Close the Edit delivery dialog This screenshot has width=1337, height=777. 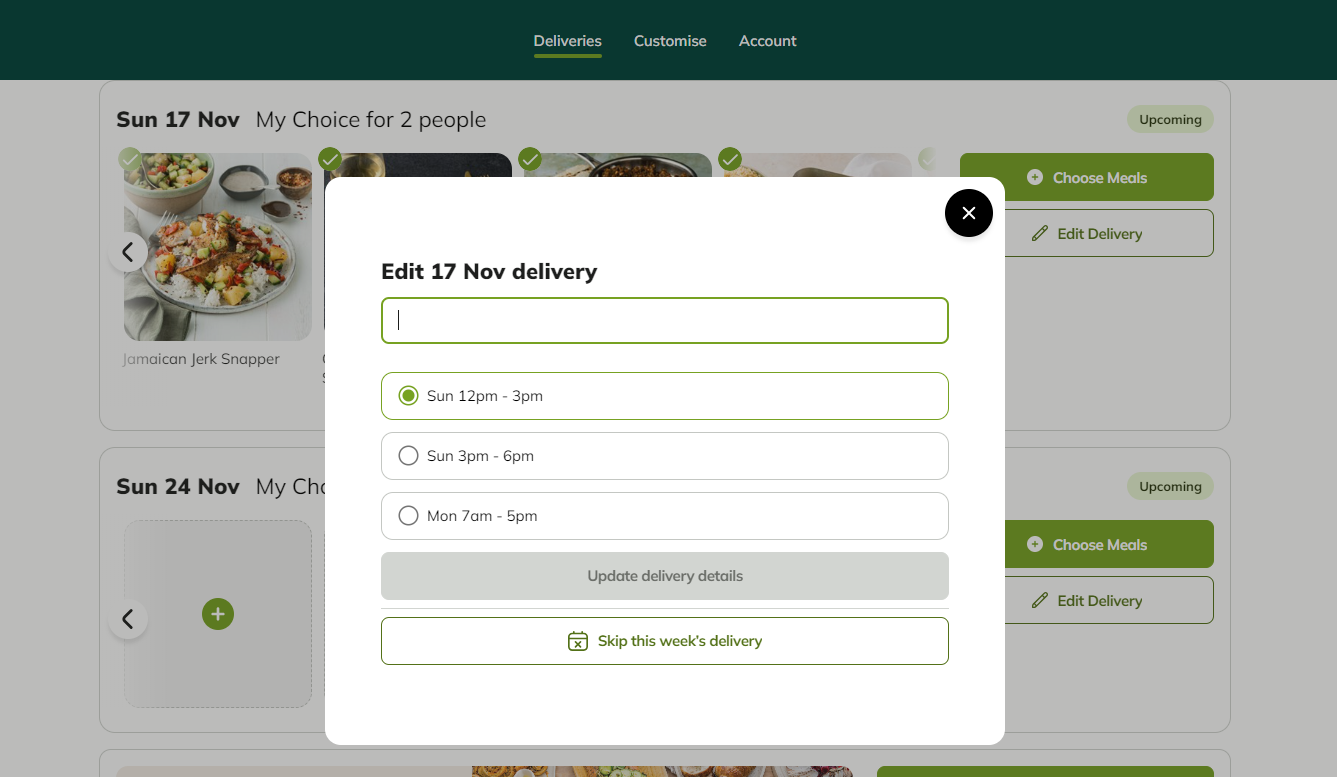(x=968, y=213)
